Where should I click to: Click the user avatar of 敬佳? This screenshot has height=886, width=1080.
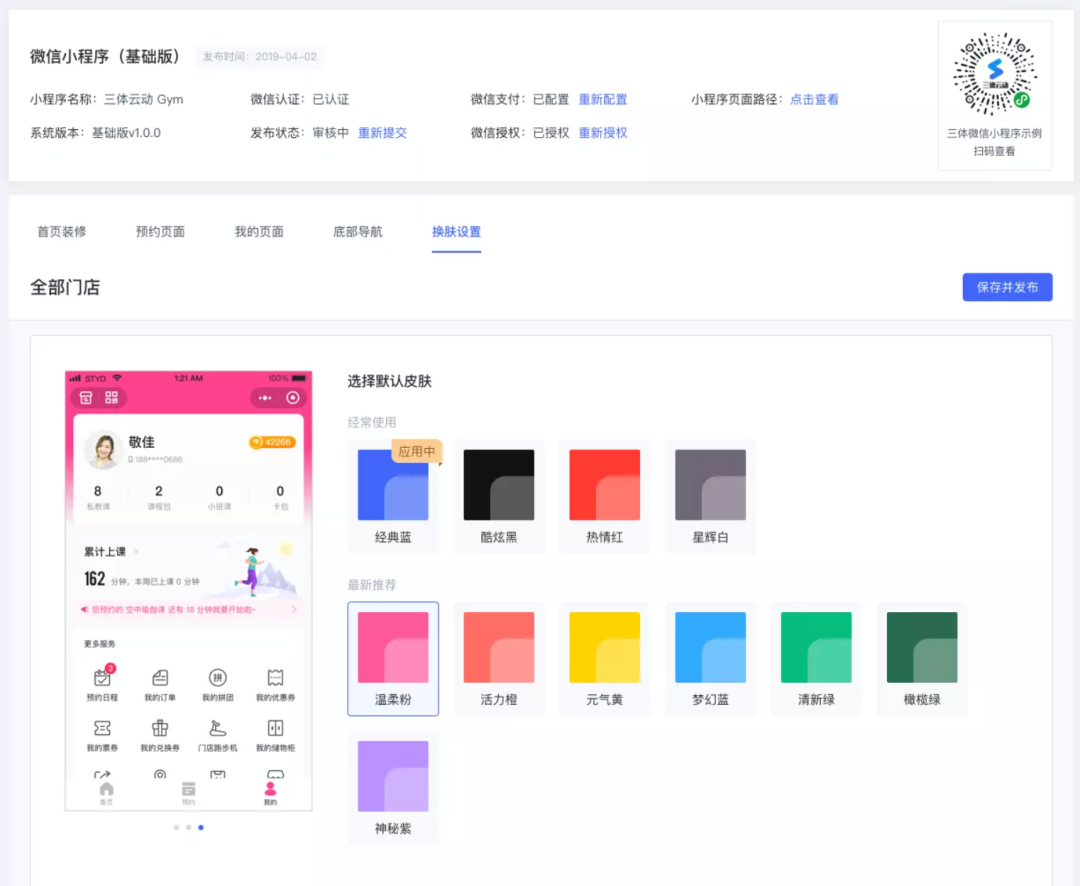[103, 450]
